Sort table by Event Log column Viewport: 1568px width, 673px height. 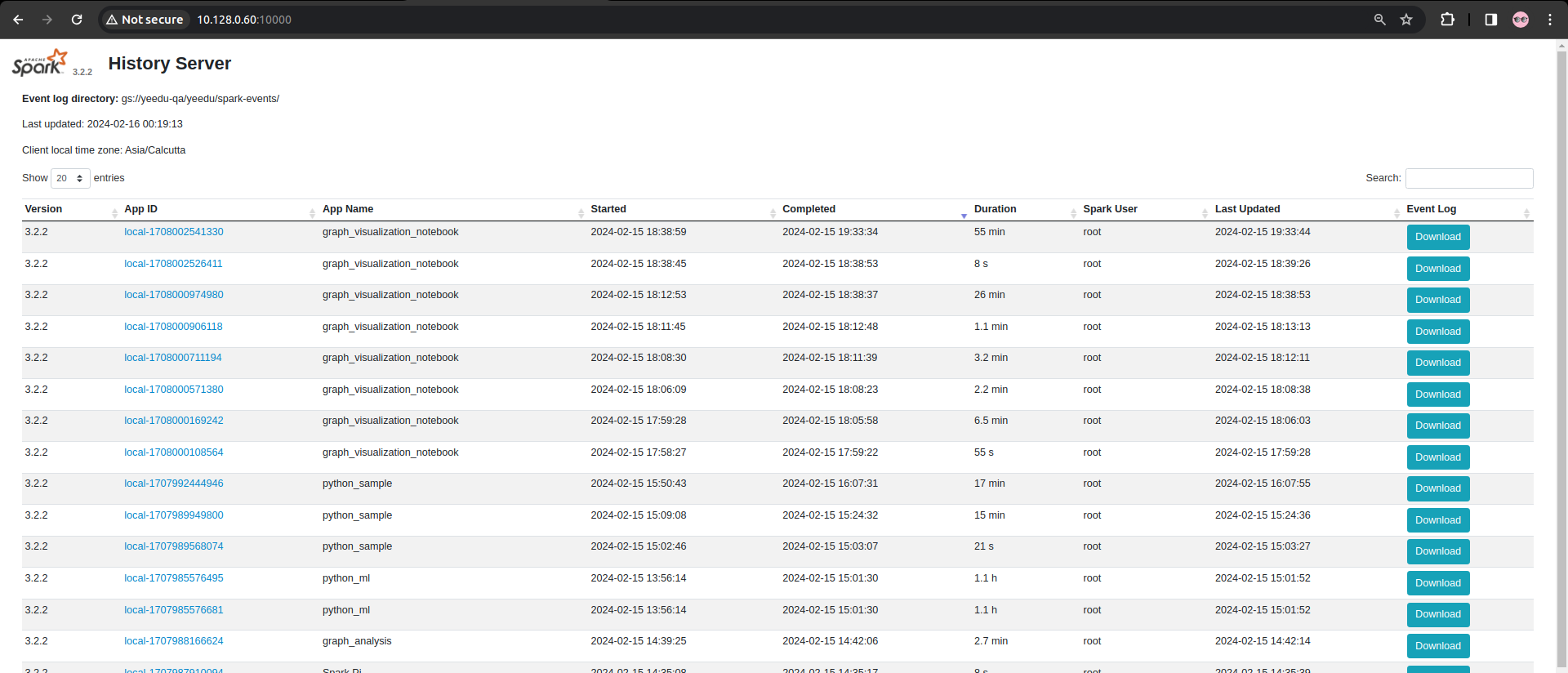pos(1468,209)
